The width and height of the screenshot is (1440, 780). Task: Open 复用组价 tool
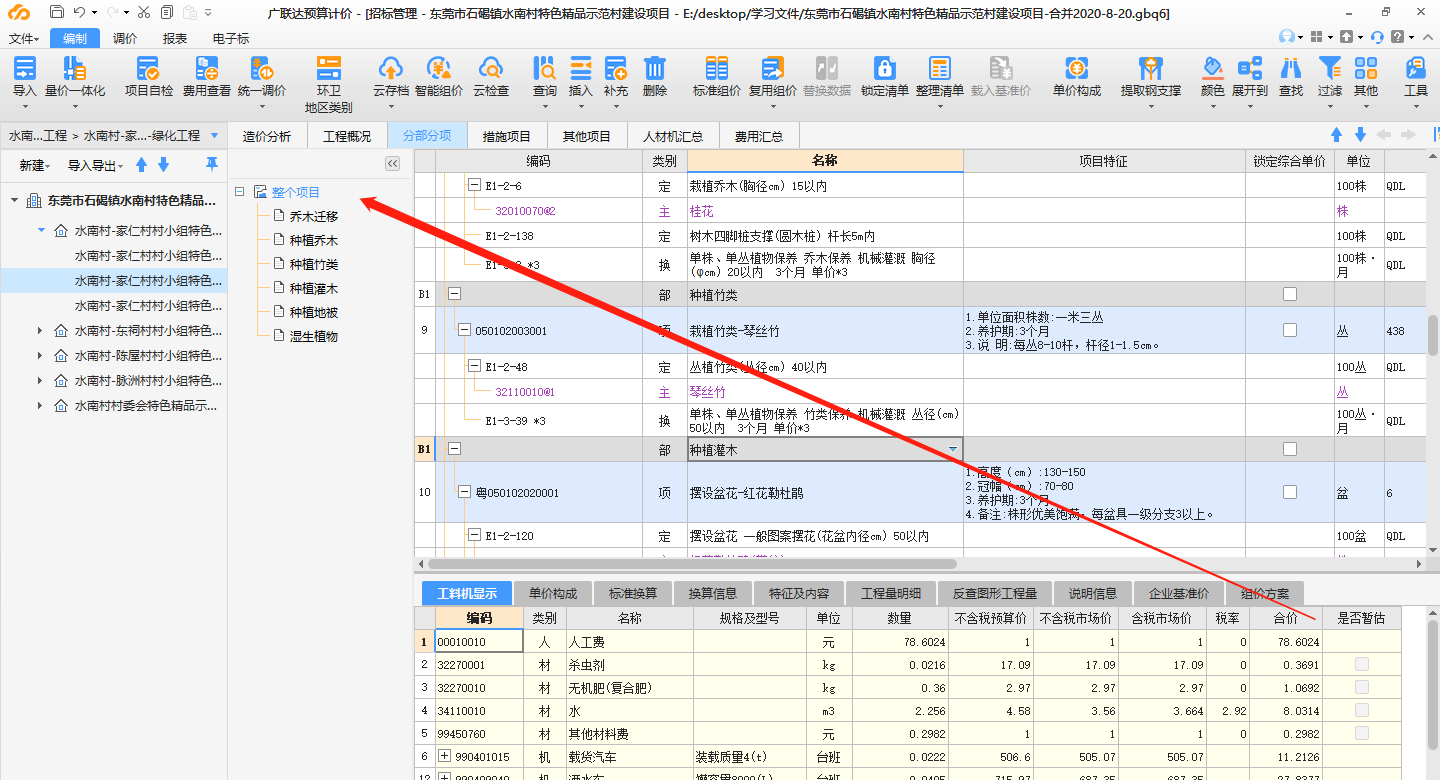click(773, 77)
